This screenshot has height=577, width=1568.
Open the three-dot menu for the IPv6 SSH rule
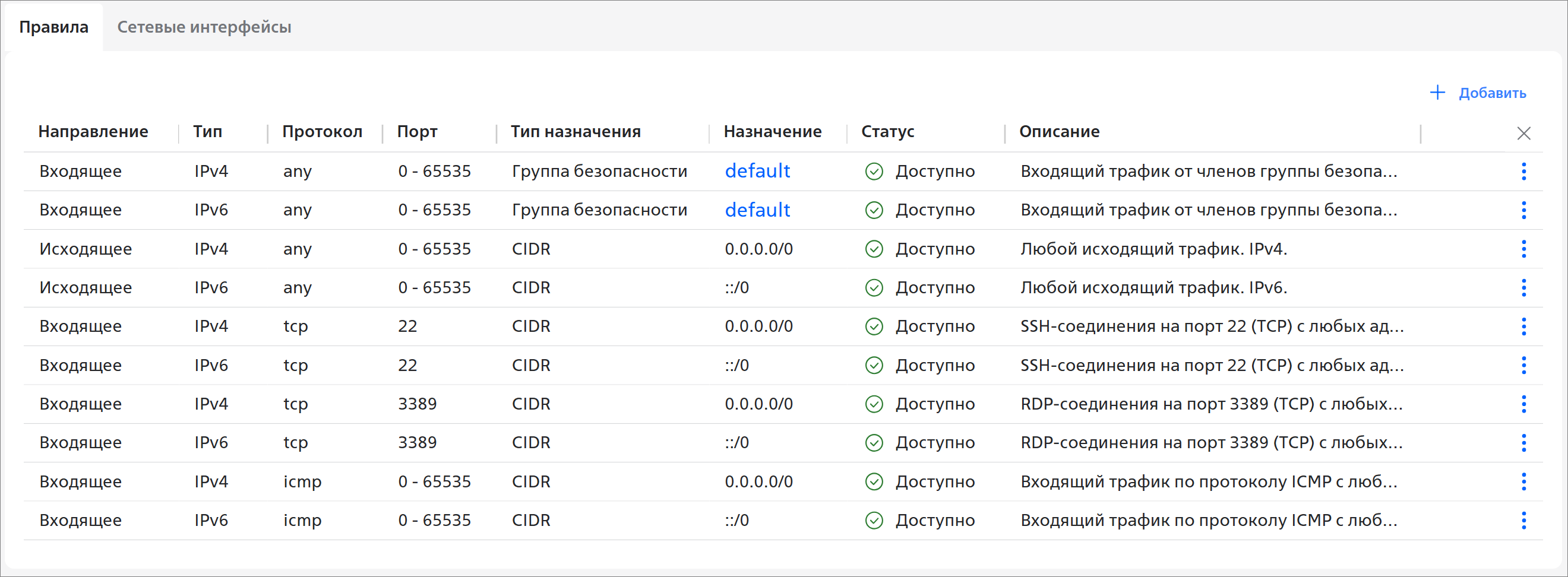1523,365
